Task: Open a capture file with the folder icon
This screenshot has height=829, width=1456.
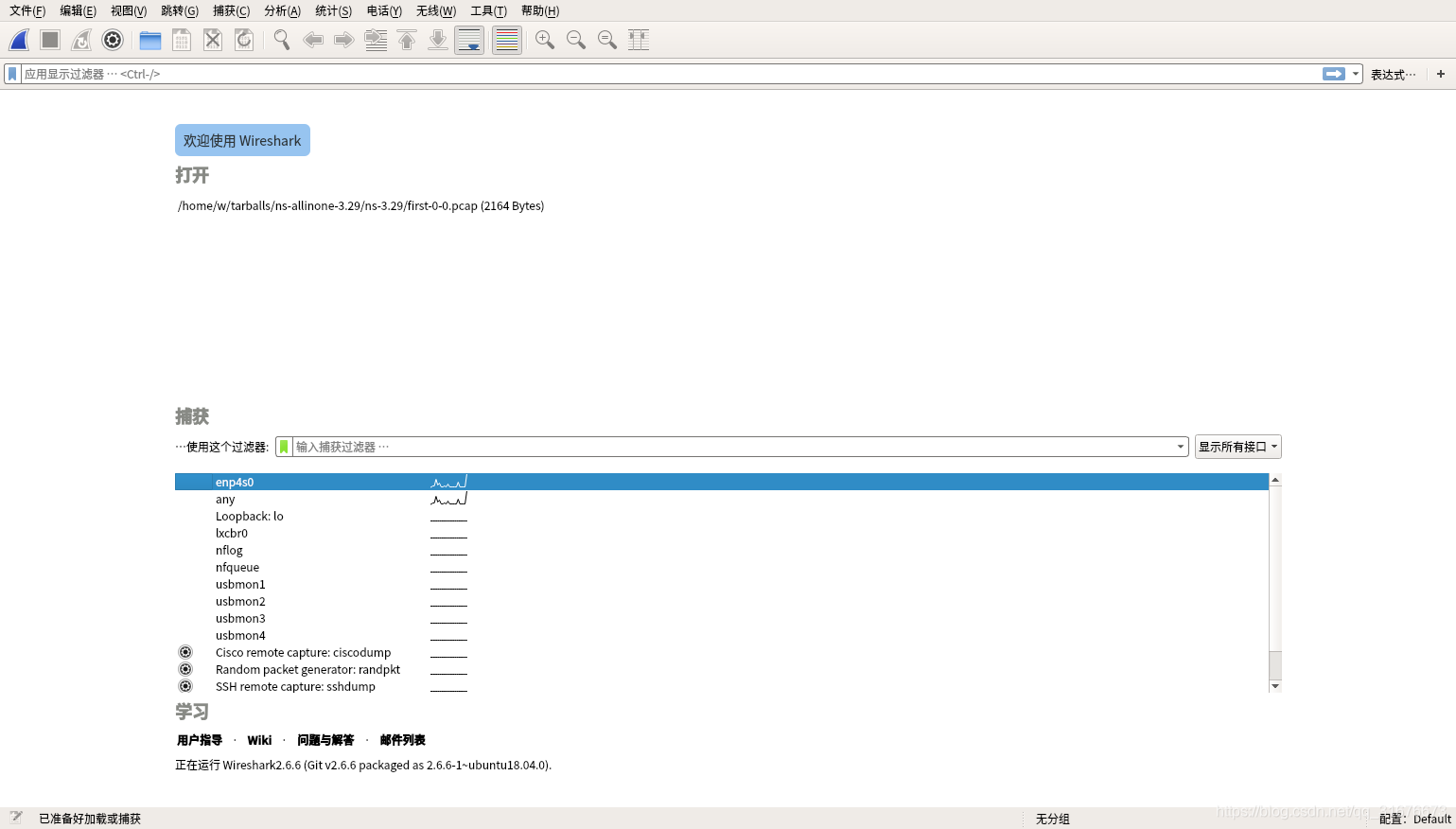Action: 150,40
